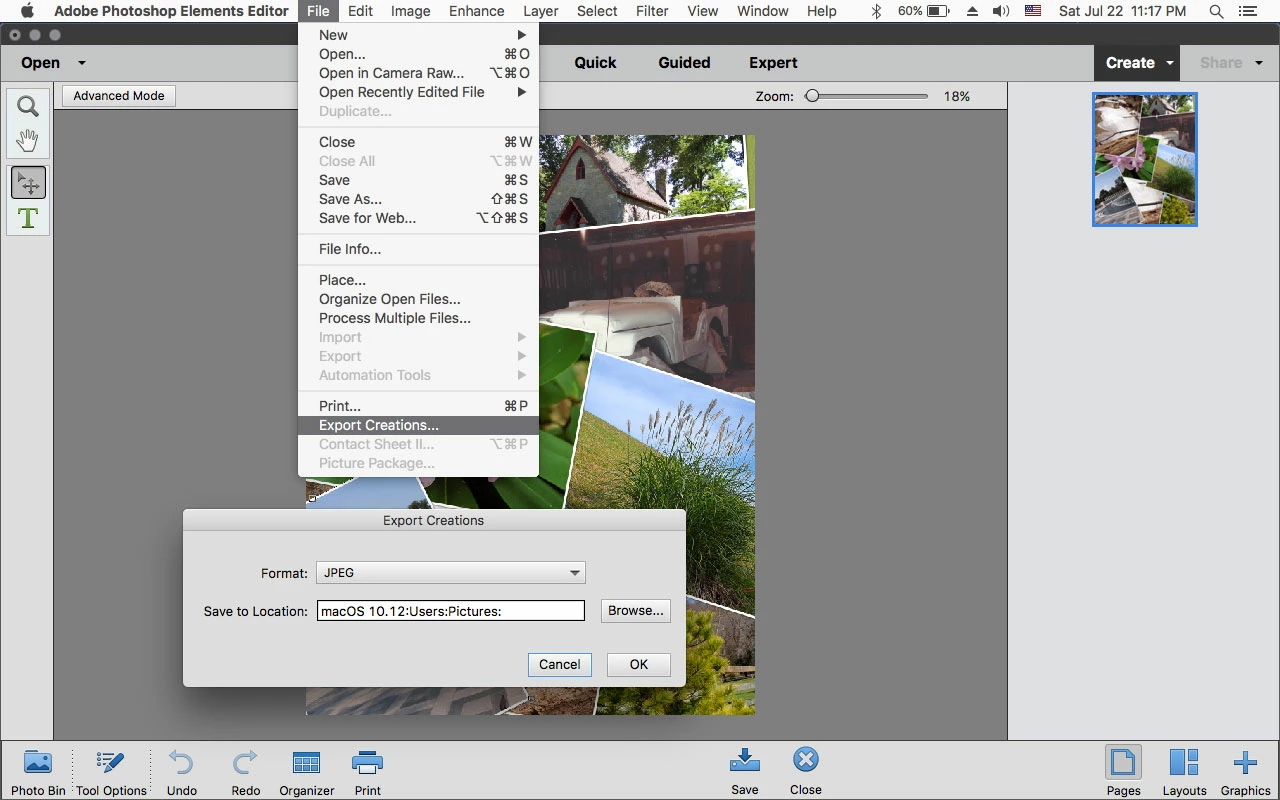
Task: Choose Print menu item
Action: pos(418,406)
